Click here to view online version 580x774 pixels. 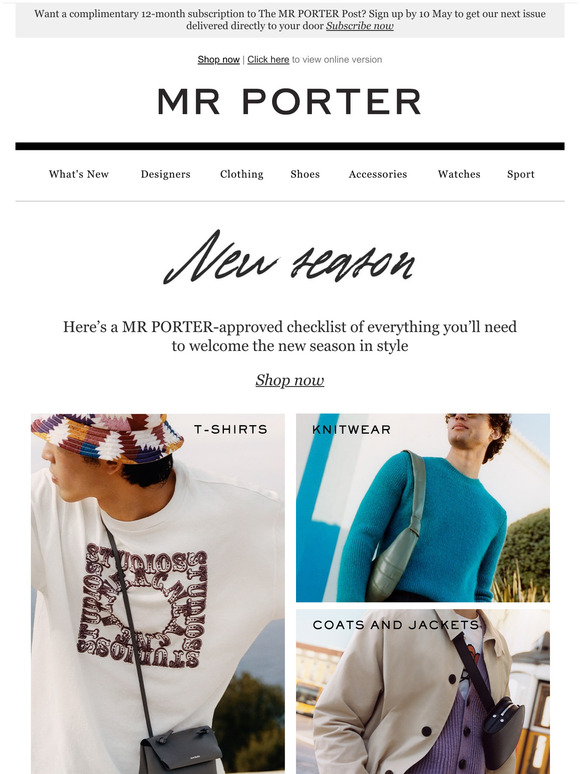pos(268,60)
